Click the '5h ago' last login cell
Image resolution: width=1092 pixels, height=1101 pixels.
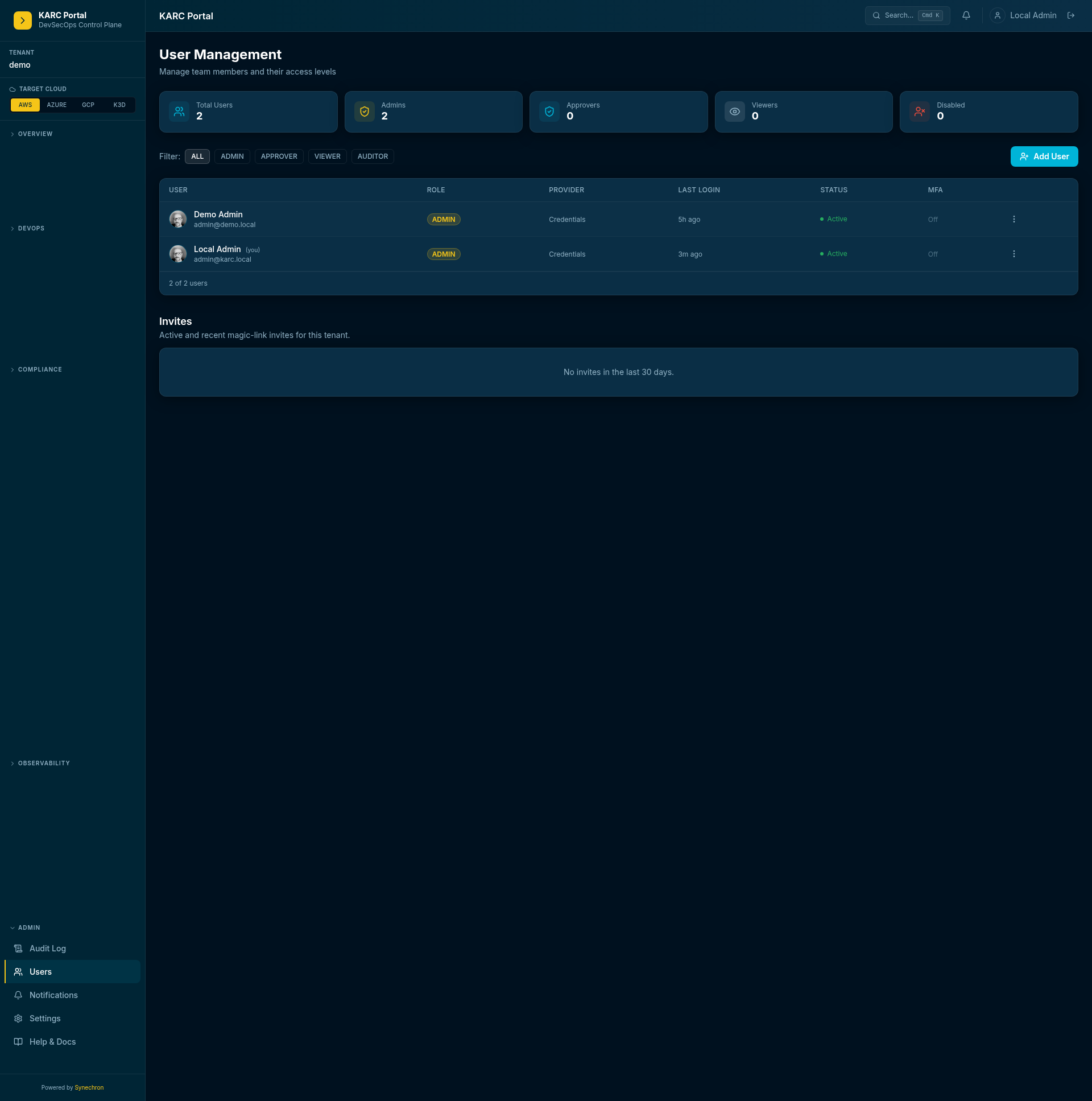click(x=689, y=220)
